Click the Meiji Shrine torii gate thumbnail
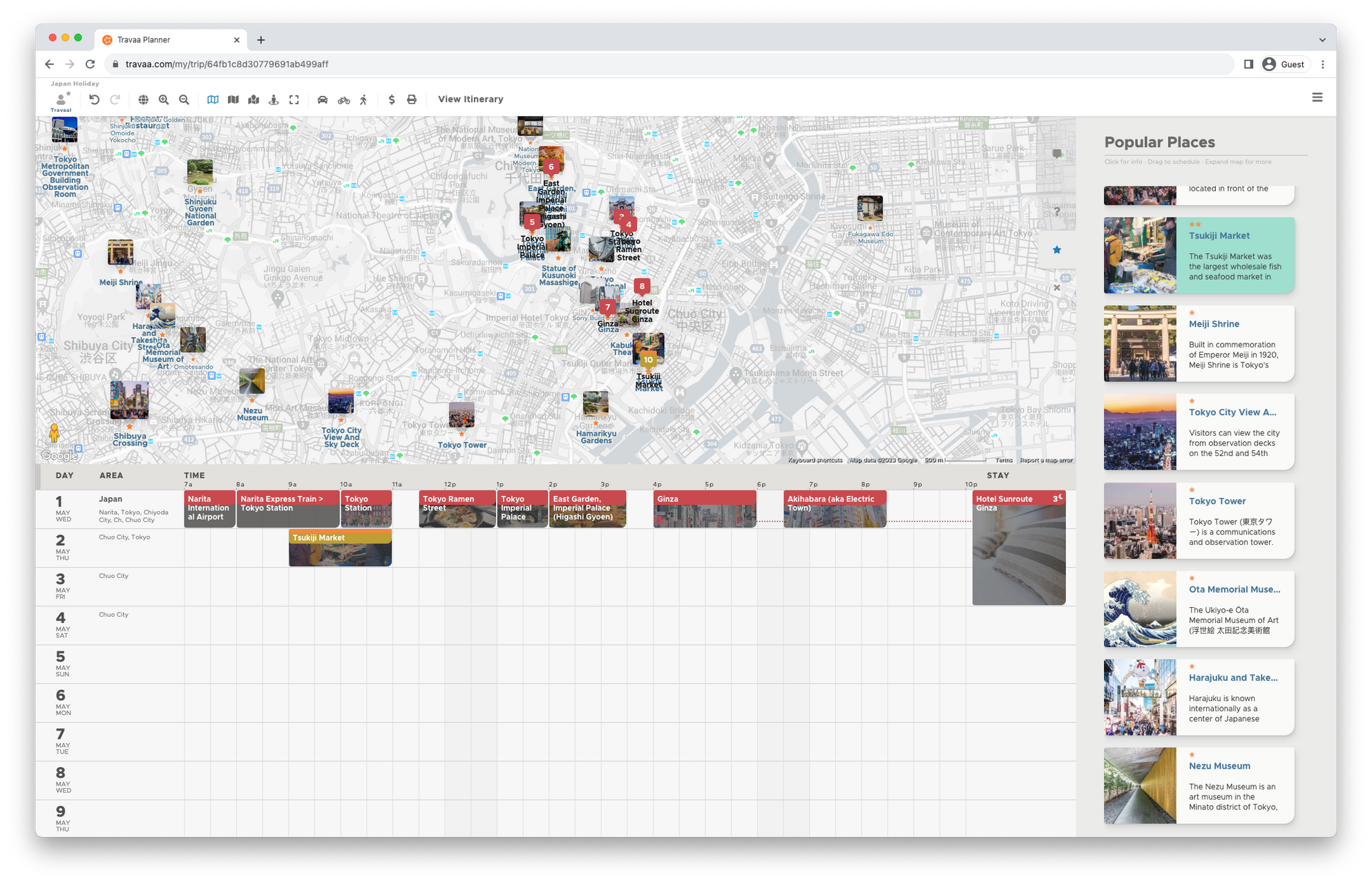This screenshot has width=1372, height=884. tap(1140, 344)
